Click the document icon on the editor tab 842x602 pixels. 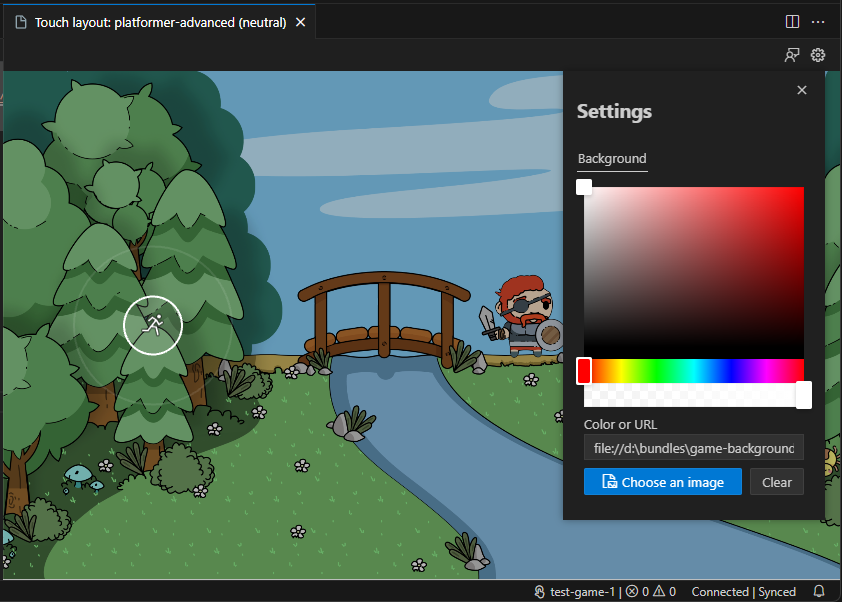[x=22, y=21]
